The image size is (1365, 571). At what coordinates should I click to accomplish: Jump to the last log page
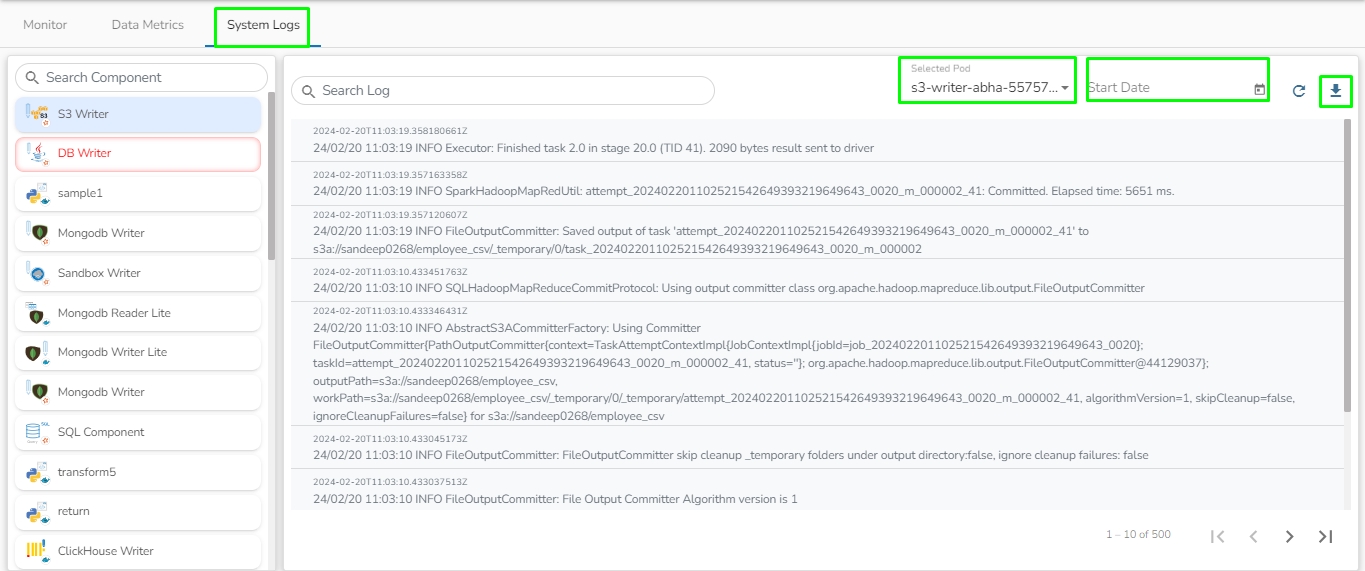(x=1325, y=536)
